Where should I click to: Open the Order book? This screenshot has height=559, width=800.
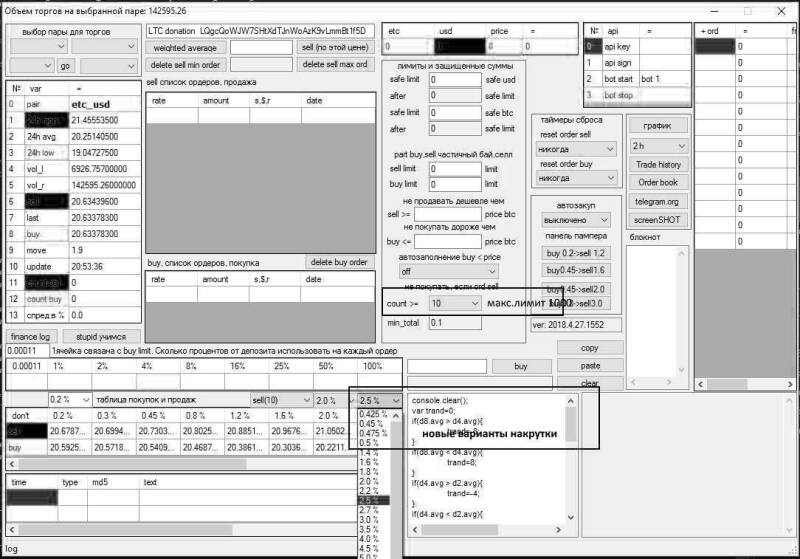pyautogui.click(x=657, y=183)
